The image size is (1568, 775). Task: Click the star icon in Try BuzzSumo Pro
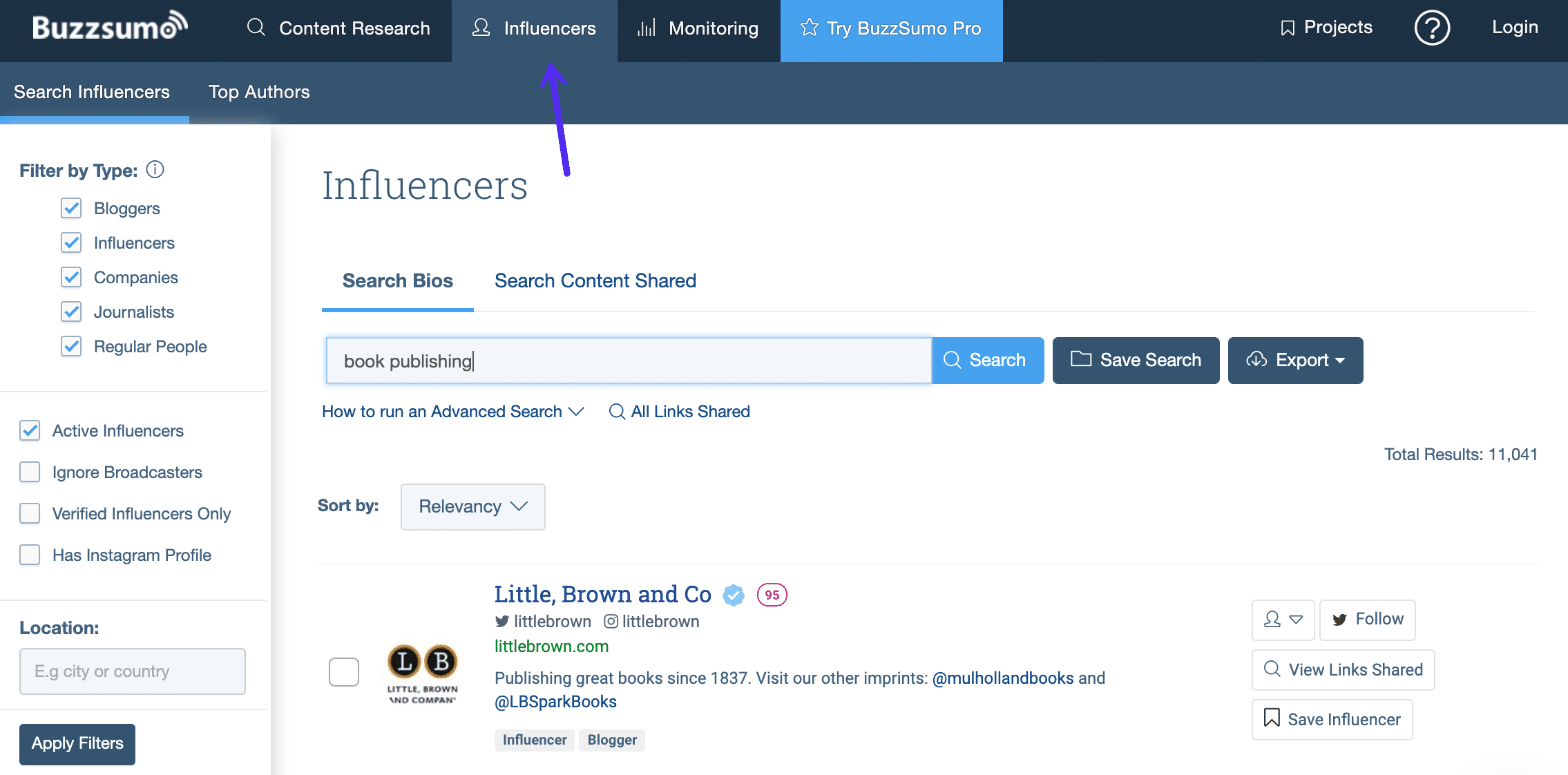coord(809,28)
